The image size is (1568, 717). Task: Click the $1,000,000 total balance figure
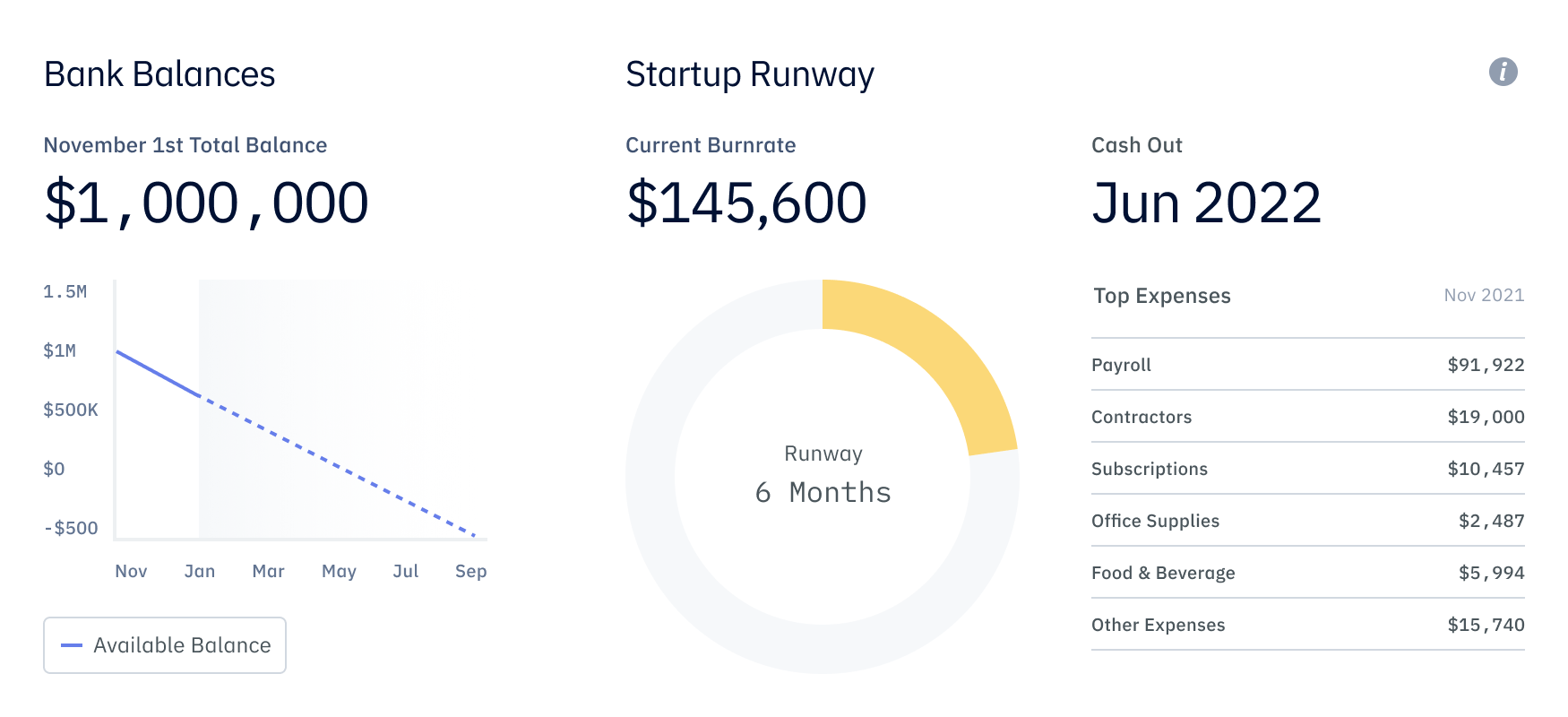click(206, 203)
